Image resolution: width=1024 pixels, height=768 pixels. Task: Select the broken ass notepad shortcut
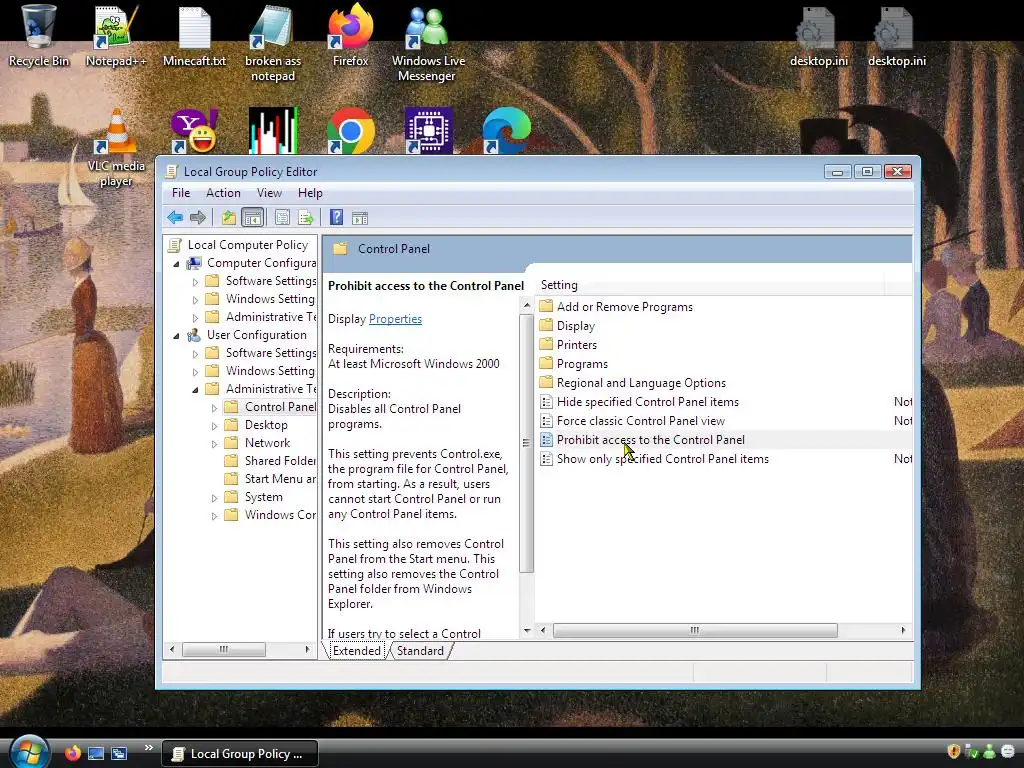click(272, 44)
